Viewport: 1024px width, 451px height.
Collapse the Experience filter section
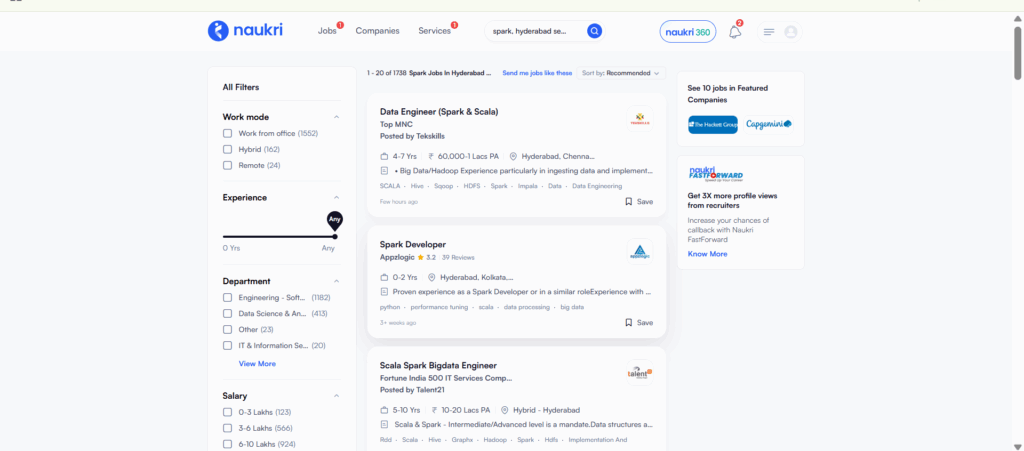336,198
